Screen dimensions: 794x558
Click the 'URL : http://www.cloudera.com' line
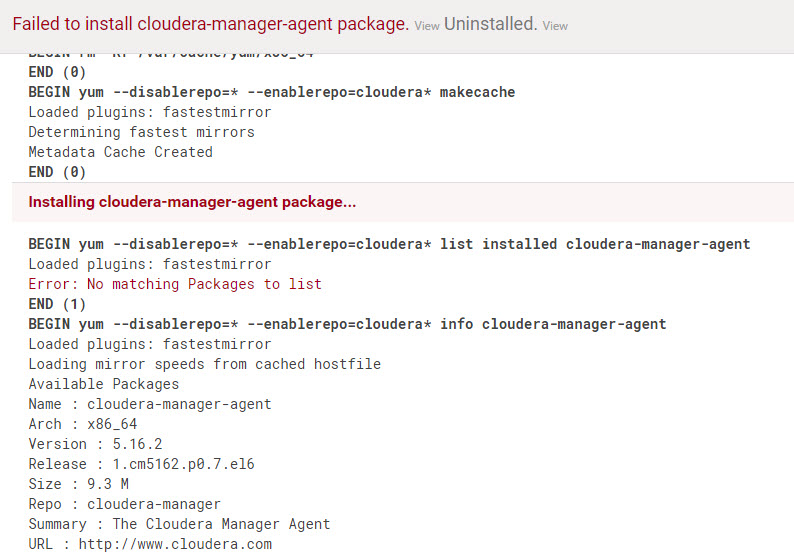coord(150,544)
